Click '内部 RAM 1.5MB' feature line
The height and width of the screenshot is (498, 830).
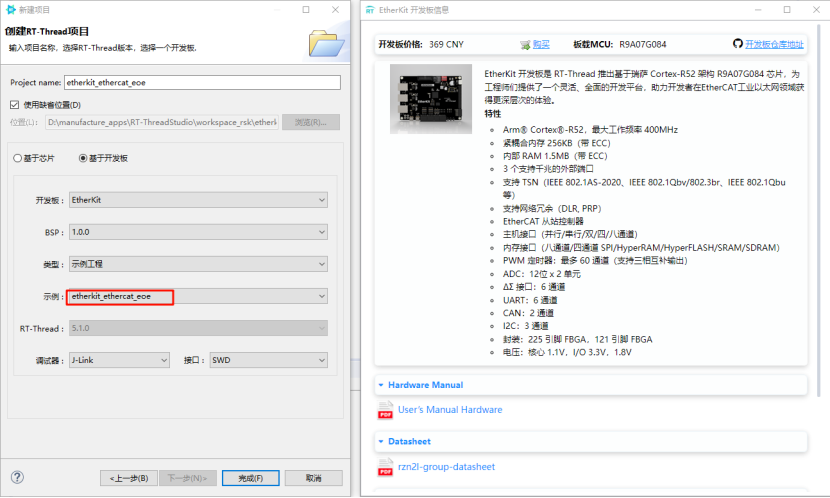click(x=555, y=156)
